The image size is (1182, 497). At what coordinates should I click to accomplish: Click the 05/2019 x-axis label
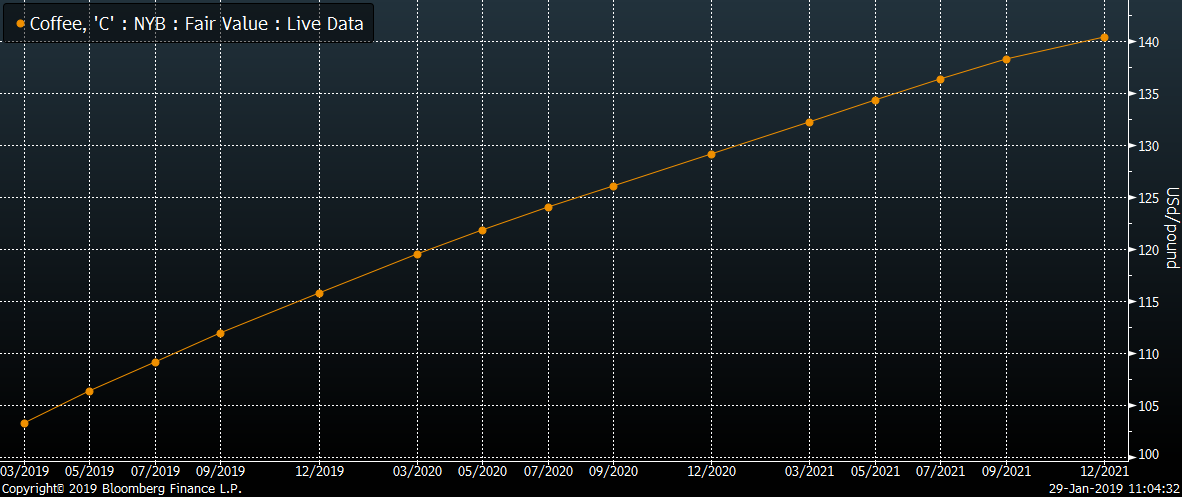pyautogui.click(x=90, y=471)
